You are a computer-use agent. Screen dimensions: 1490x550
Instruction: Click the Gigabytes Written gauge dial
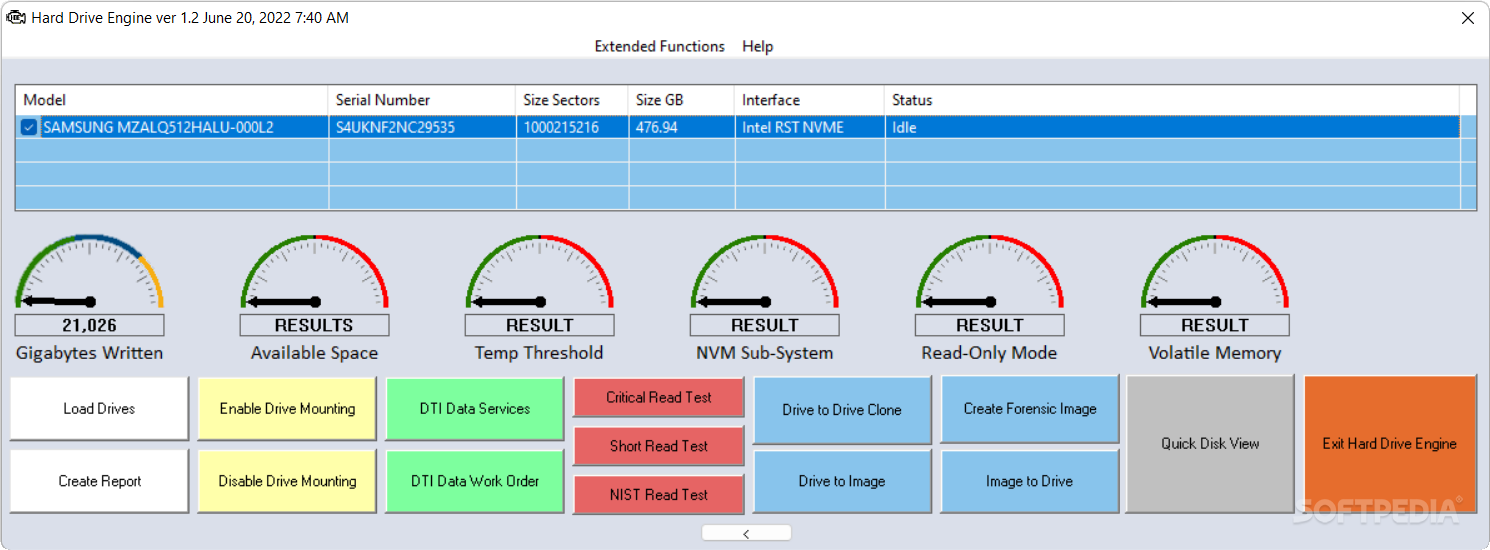(89, 272)
